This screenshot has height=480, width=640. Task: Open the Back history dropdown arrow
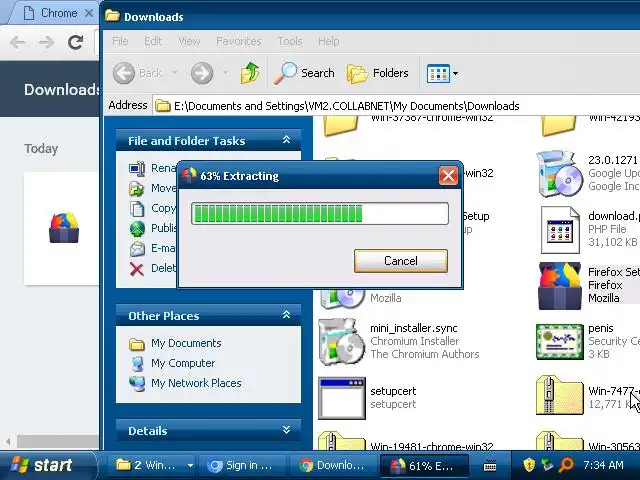[x=174, y=73]
